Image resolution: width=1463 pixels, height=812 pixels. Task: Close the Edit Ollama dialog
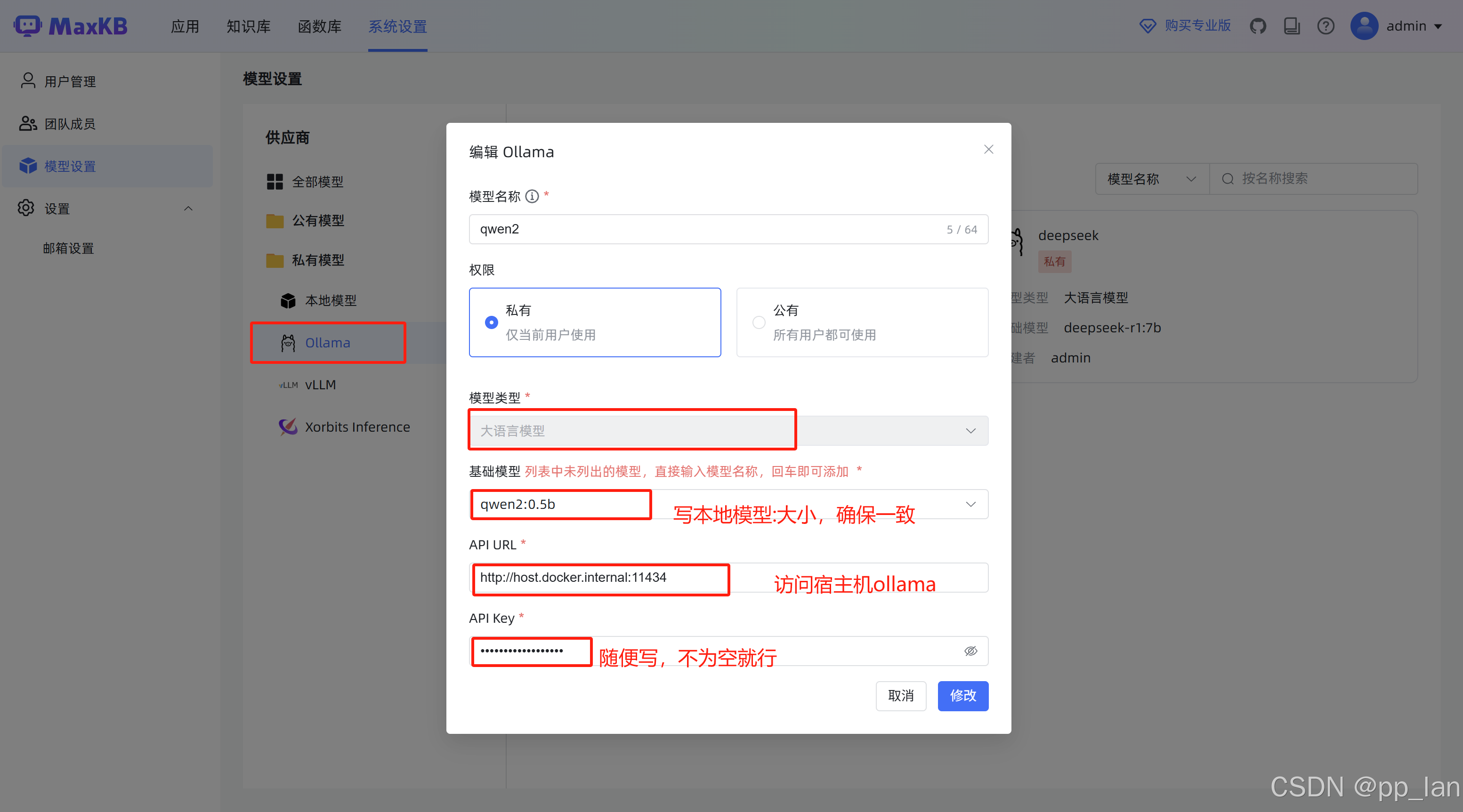[988, 149]
